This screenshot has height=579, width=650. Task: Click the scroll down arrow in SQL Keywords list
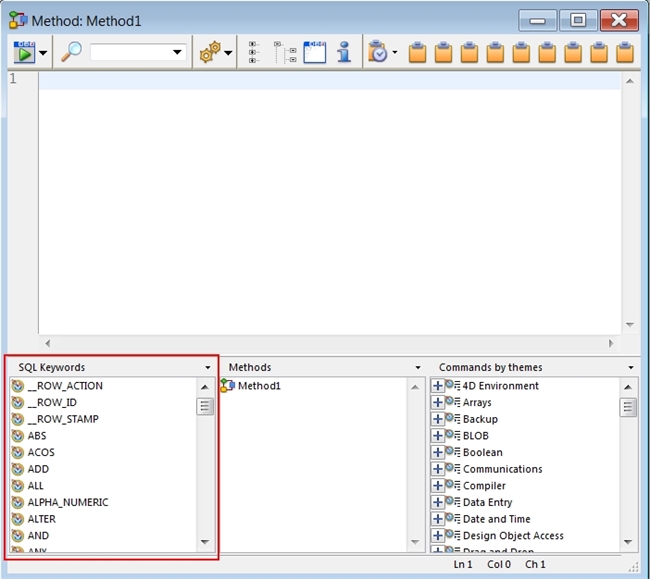pos(205,542)
